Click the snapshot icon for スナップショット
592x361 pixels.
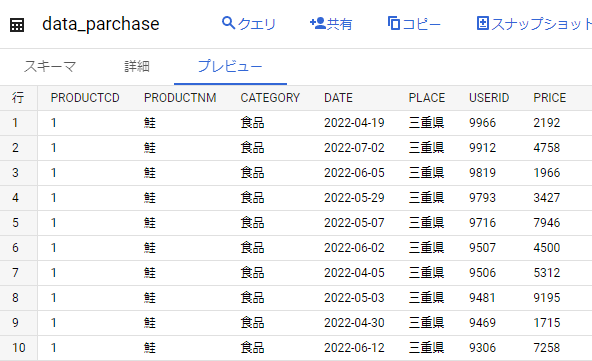[x=483, y=23]
